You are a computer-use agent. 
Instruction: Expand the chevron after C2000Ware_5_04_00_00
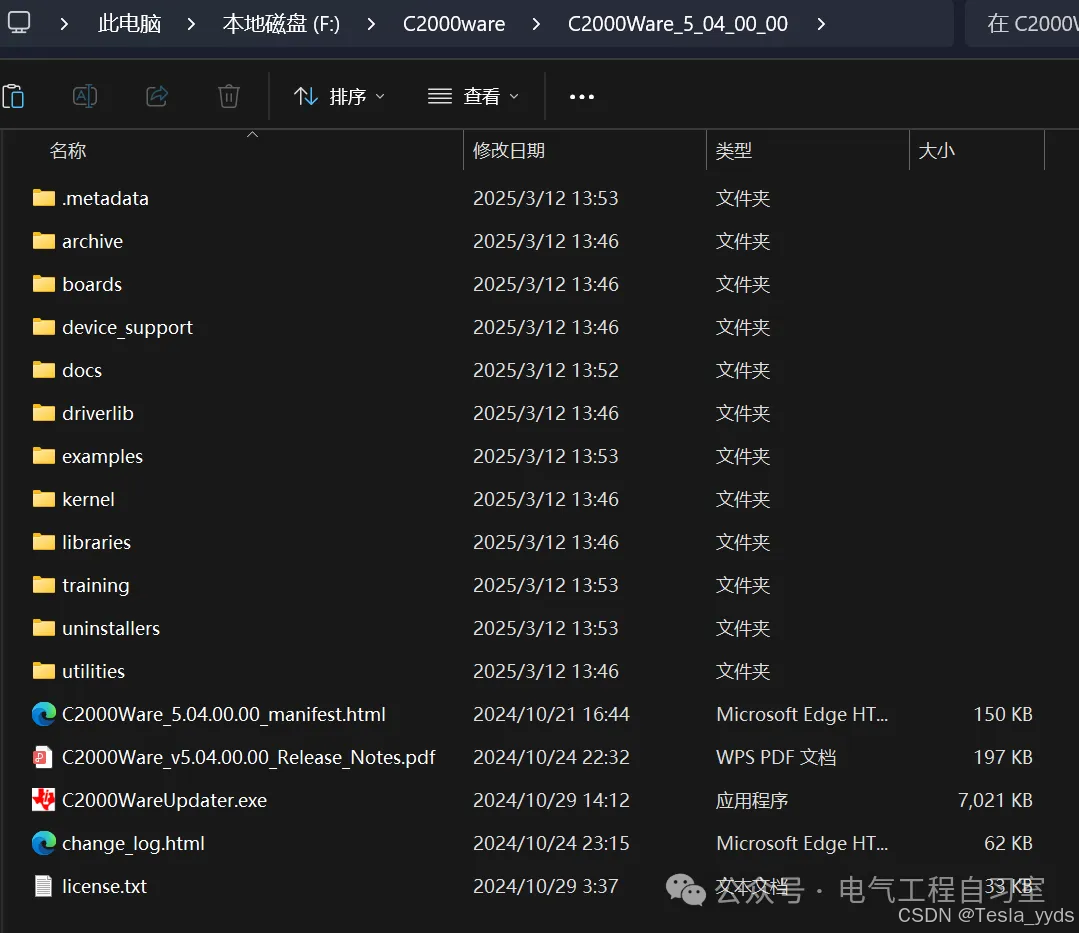point(820,24)
